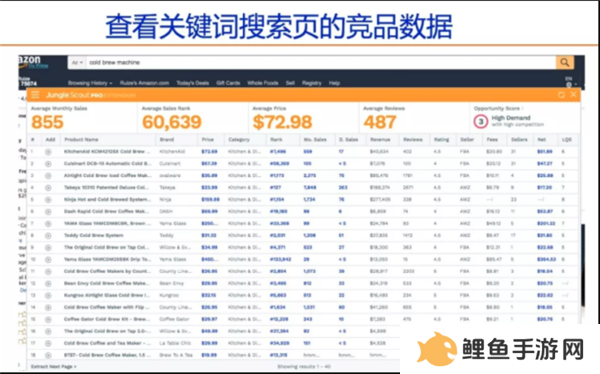Sort table by Brand column header

click(x=166, y=140)
